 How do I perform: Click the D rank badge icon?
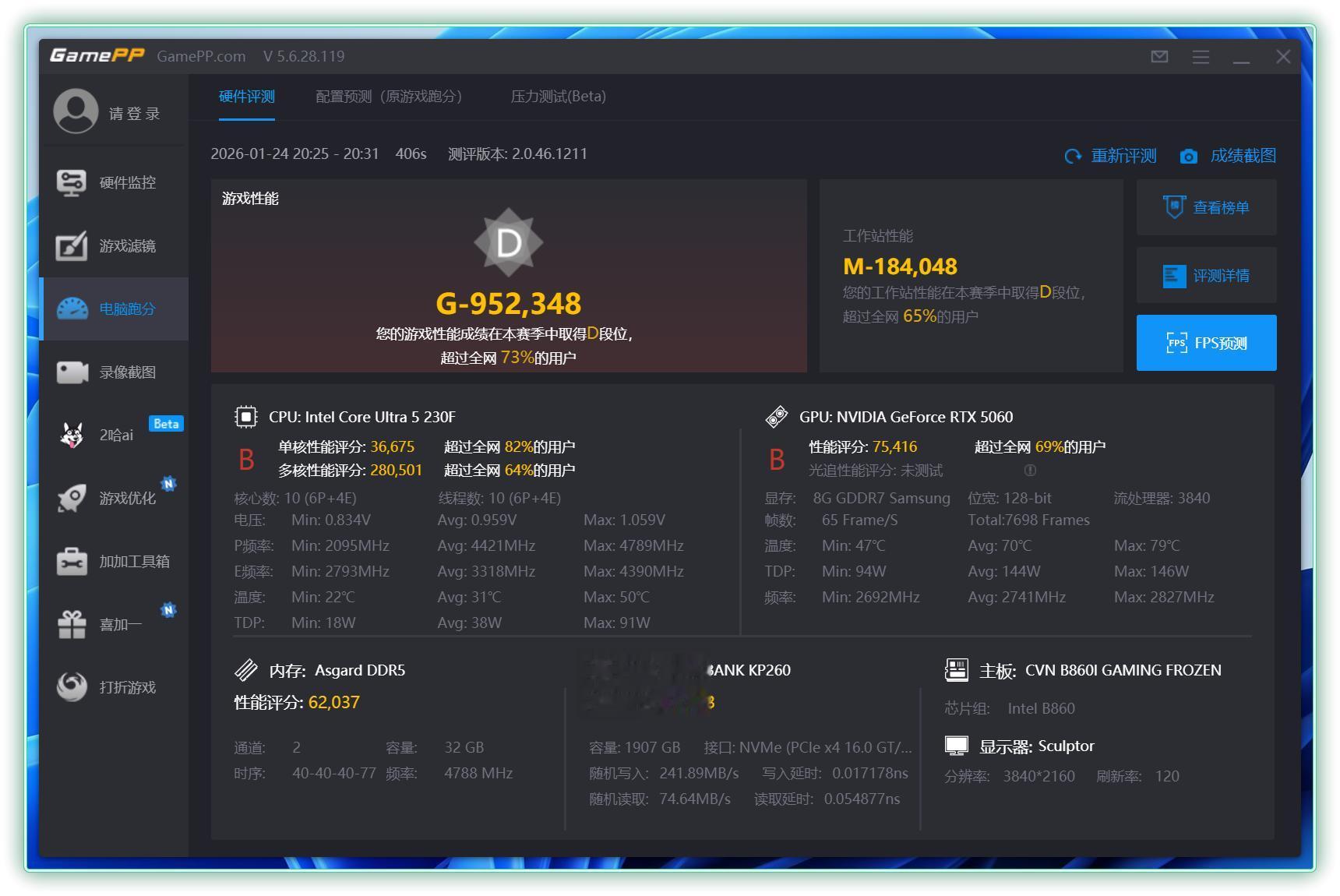click(509, 243)
